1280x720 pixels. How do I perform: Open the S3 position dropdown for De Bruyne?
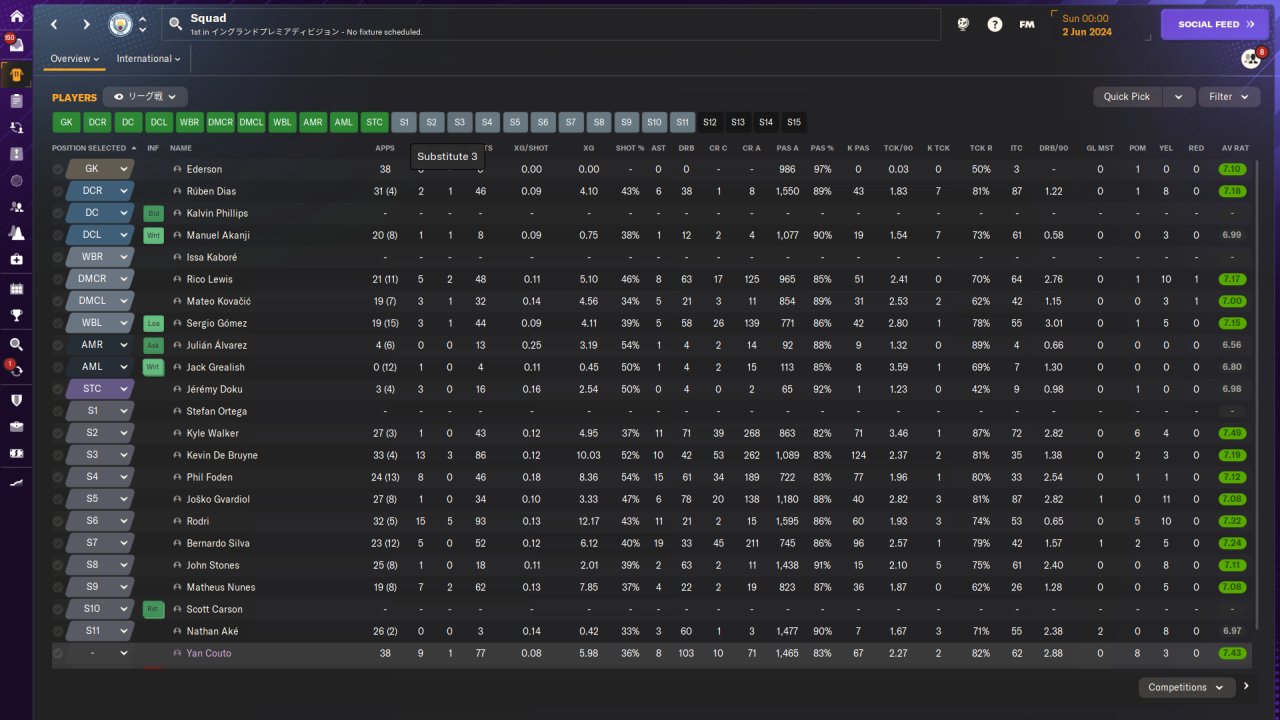(100, 455)
